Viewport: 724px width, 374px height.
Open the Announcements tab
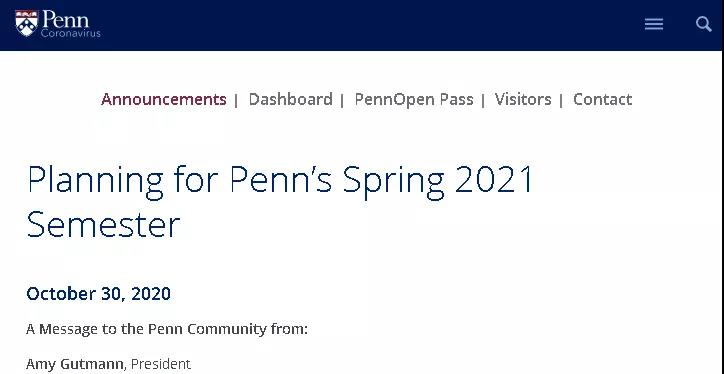point(164,99)
